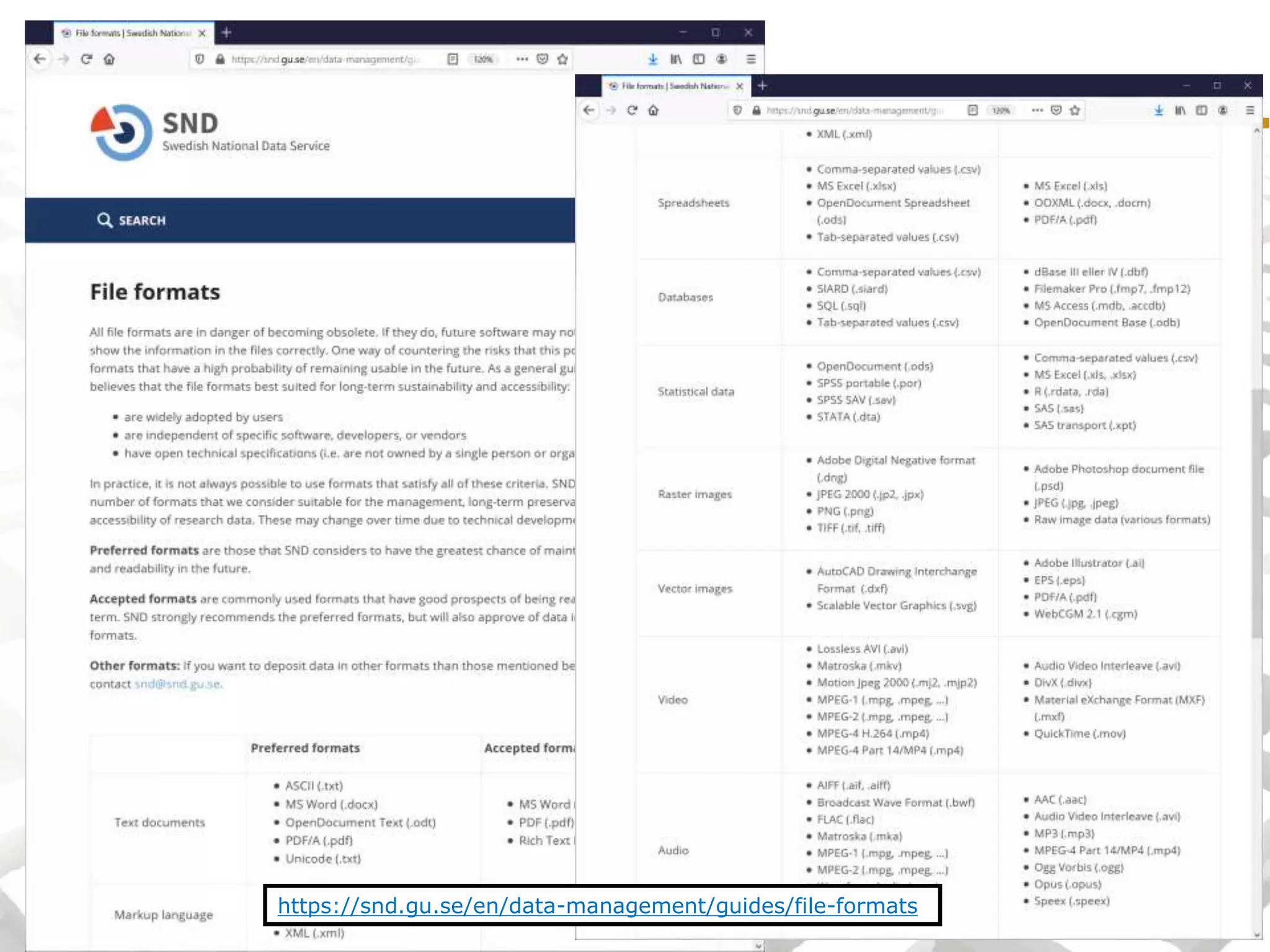The image size is (1270, 952).
Task: Toggle sidebar in right browser window
Action: tap(1202, 110)
